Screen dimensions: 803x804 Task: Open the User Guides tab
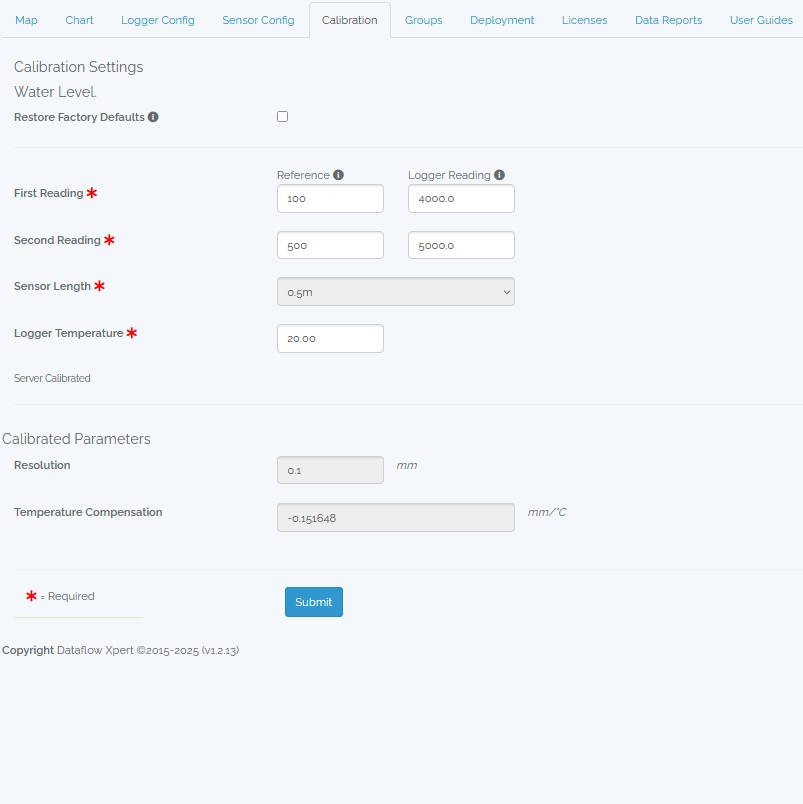click(761, 20)
